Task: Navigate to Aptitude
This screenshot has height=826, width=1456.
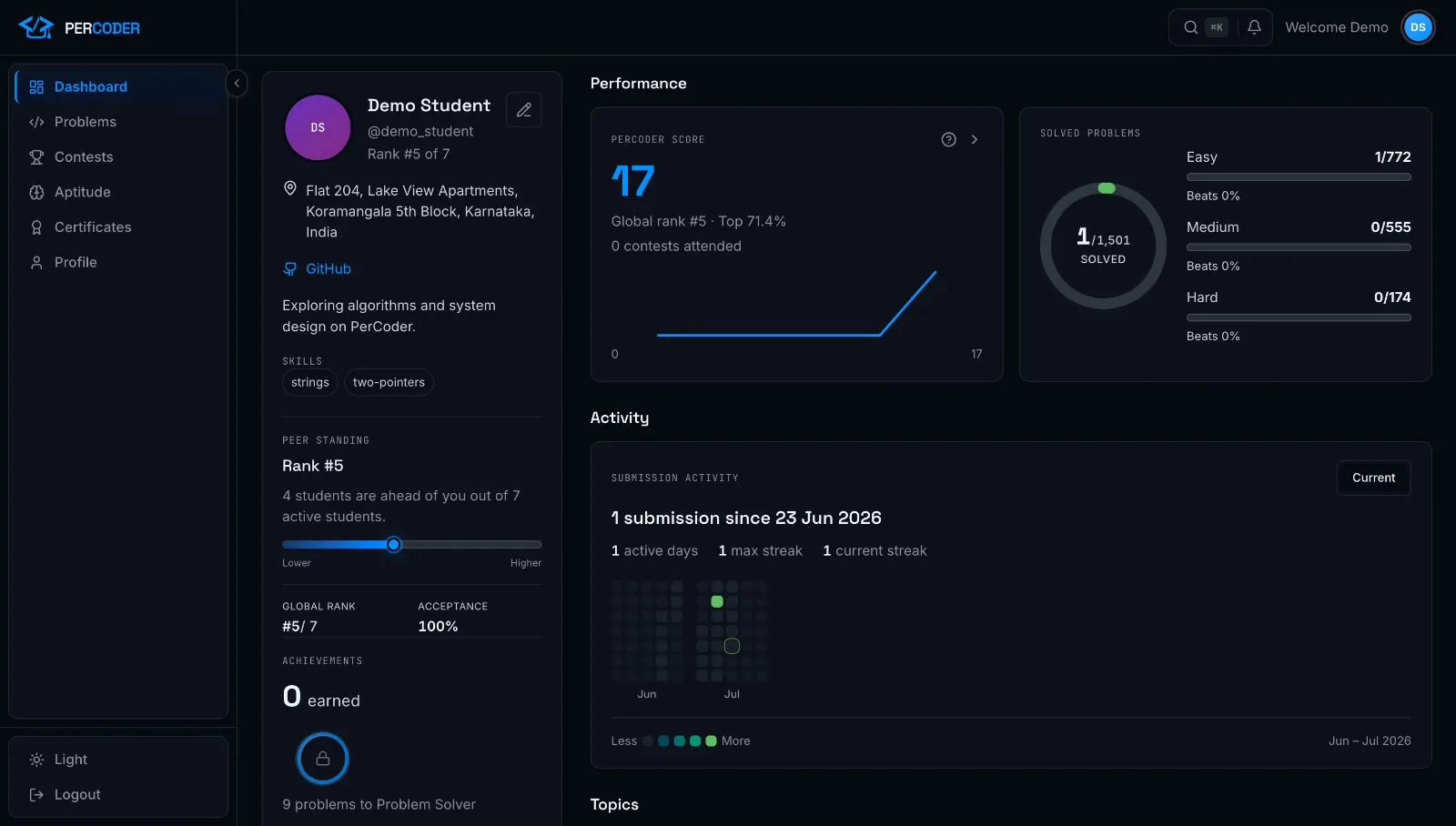Action: (118, 192)
